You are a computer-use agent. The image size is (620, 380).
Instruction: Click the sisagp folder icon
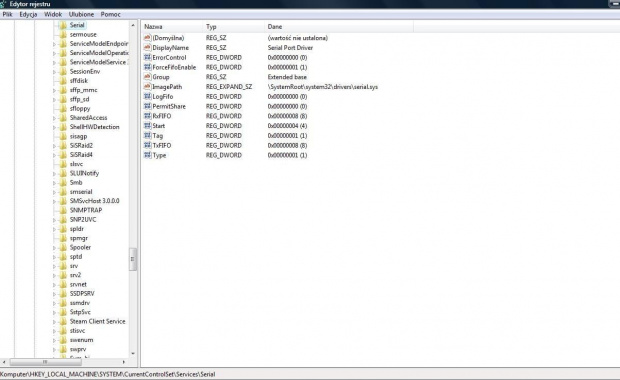click(63, 136)
